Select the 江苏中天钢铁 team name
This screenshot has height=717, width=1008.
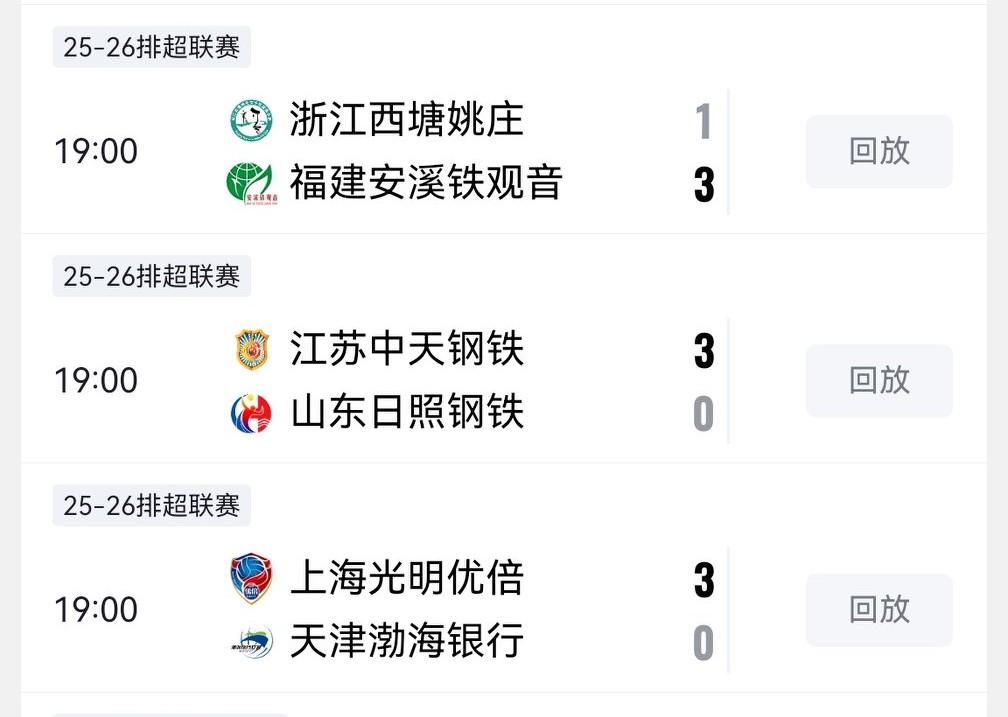(407, 350)
